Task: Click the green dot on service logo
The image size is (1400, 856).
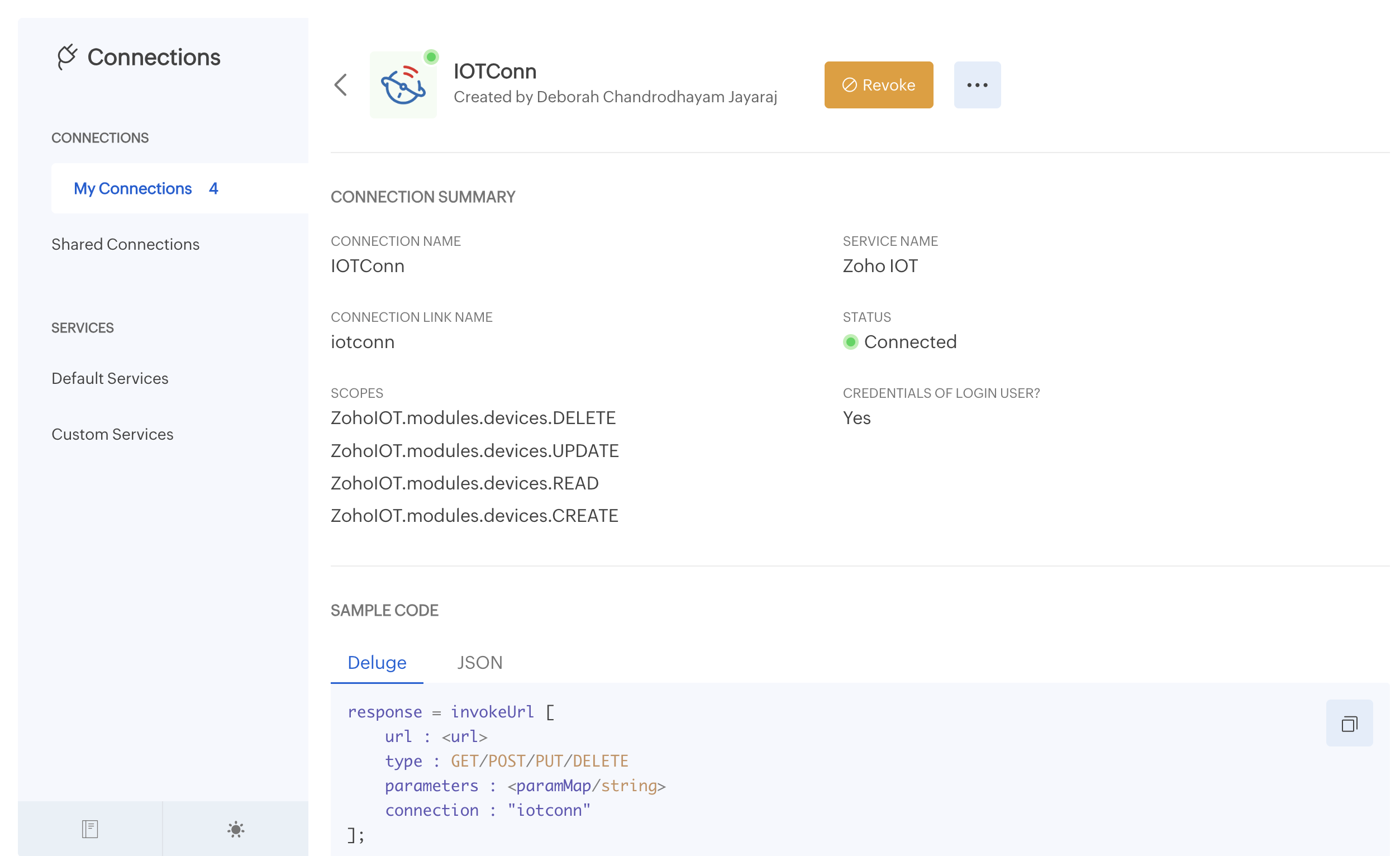Action: point(431,57)
